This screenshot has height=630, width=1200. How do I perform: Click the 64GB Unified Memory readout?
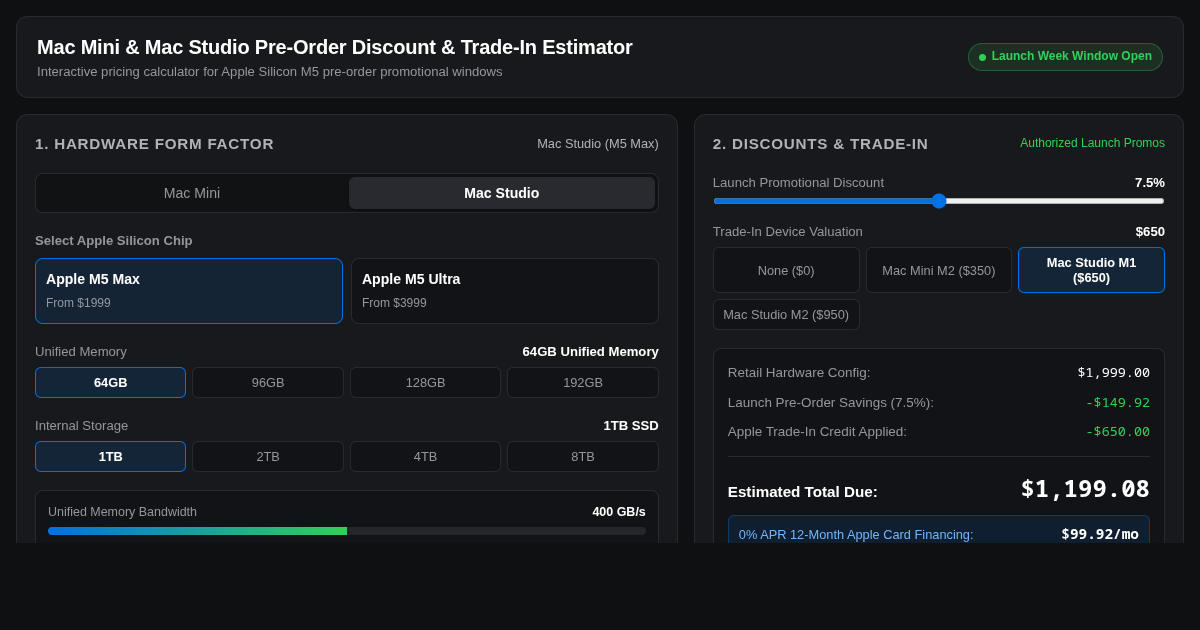point(590,351)
